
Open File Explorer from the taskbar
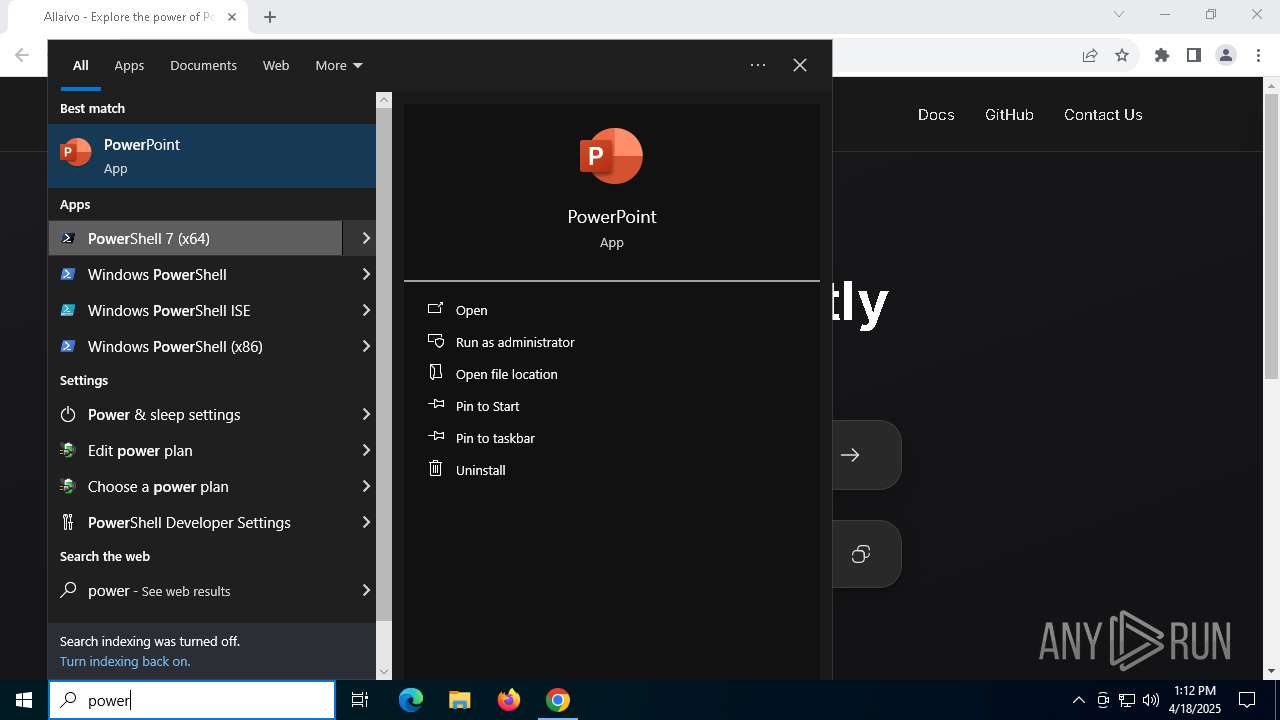coord(459,700)
